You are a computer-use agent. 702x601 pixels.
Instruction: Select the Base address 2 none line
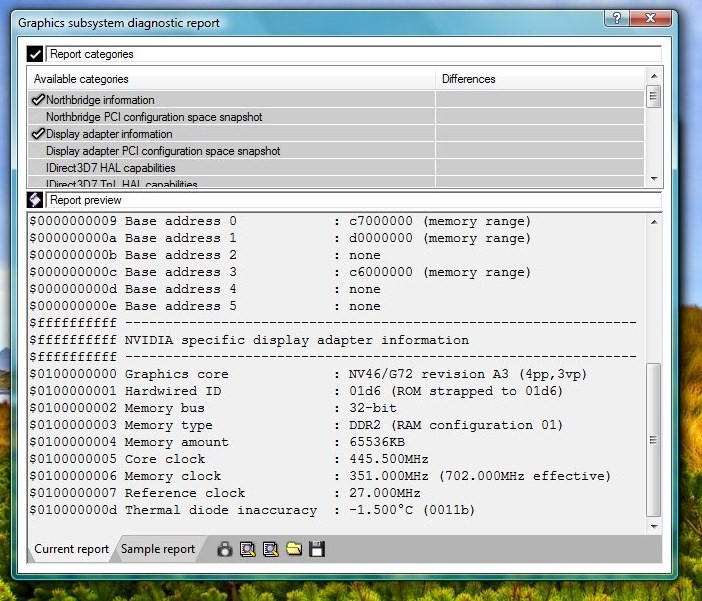[x=205, y=255]
